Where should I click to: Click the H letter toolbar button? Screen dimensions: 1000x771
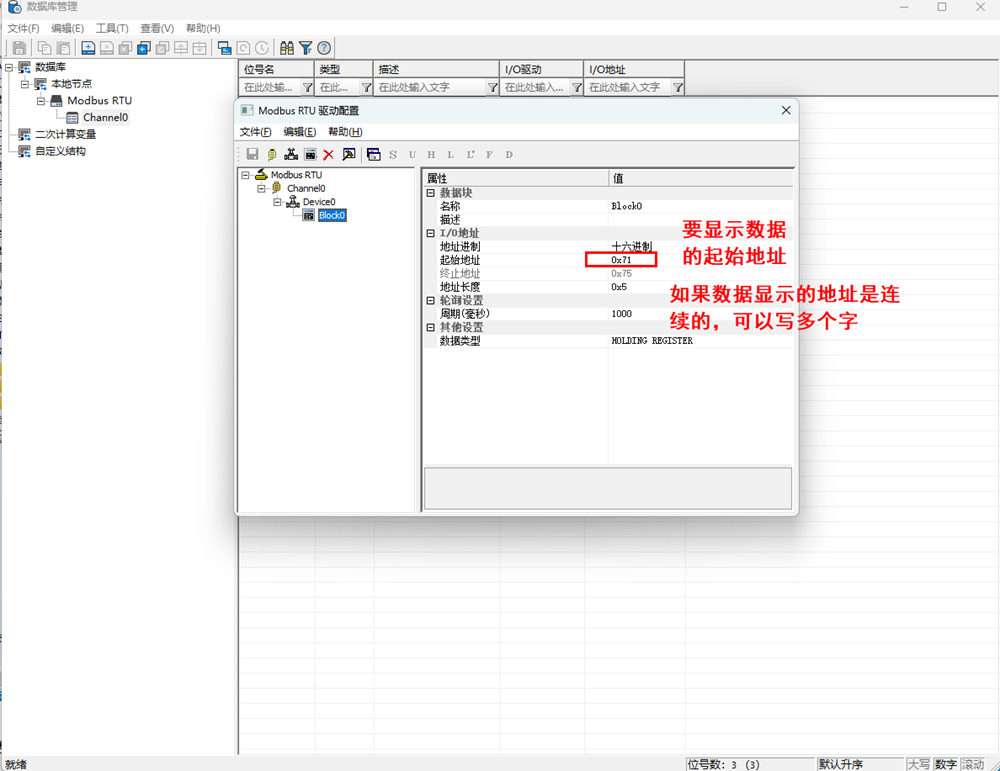tap(432, 154)
